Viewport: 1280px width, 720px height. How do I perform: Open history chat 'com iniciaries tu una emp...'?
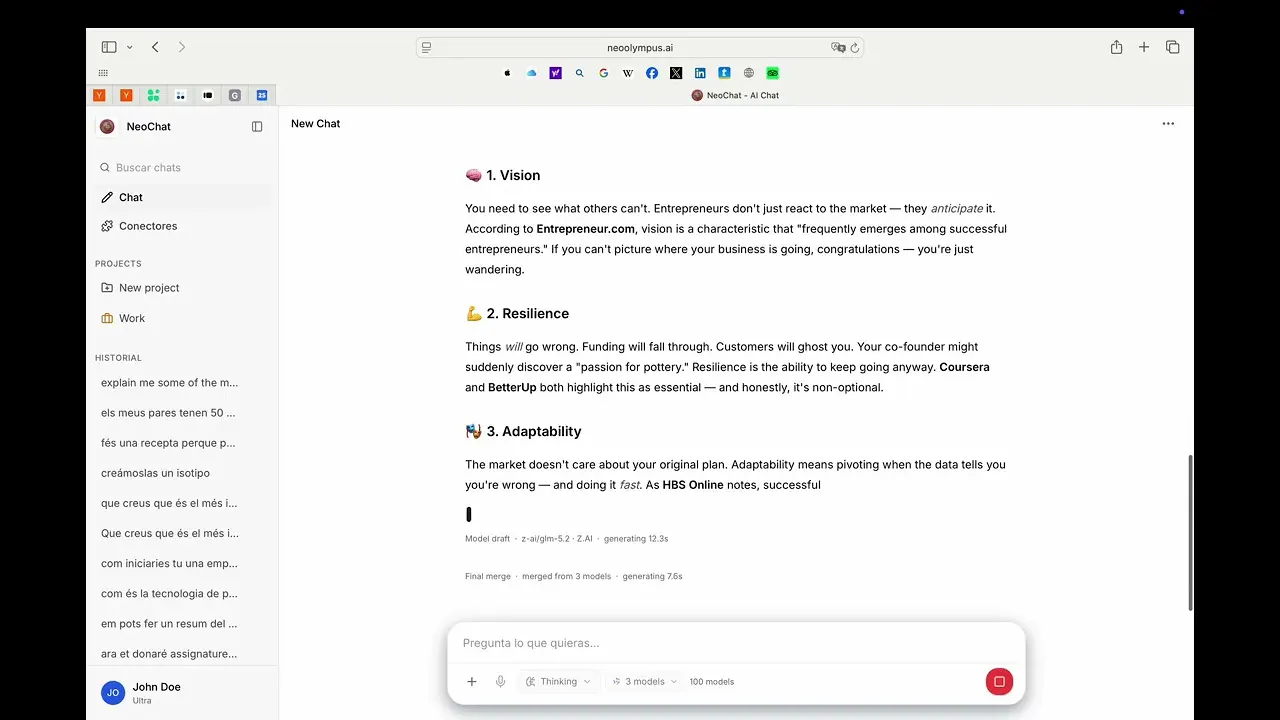(170, 563)
